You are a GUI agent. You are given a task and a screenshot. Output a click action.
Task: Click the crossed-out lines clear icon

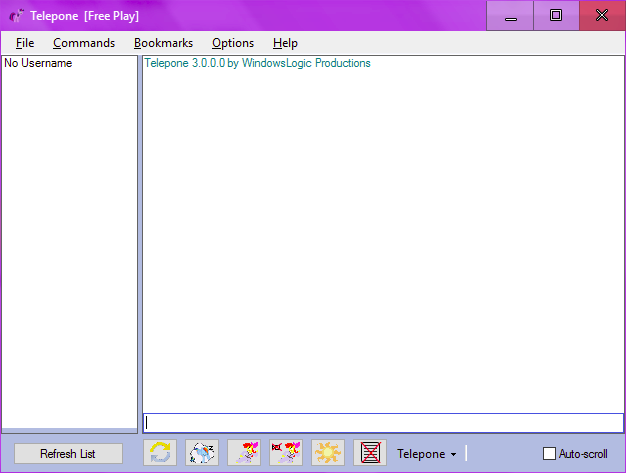coord(370,453)
